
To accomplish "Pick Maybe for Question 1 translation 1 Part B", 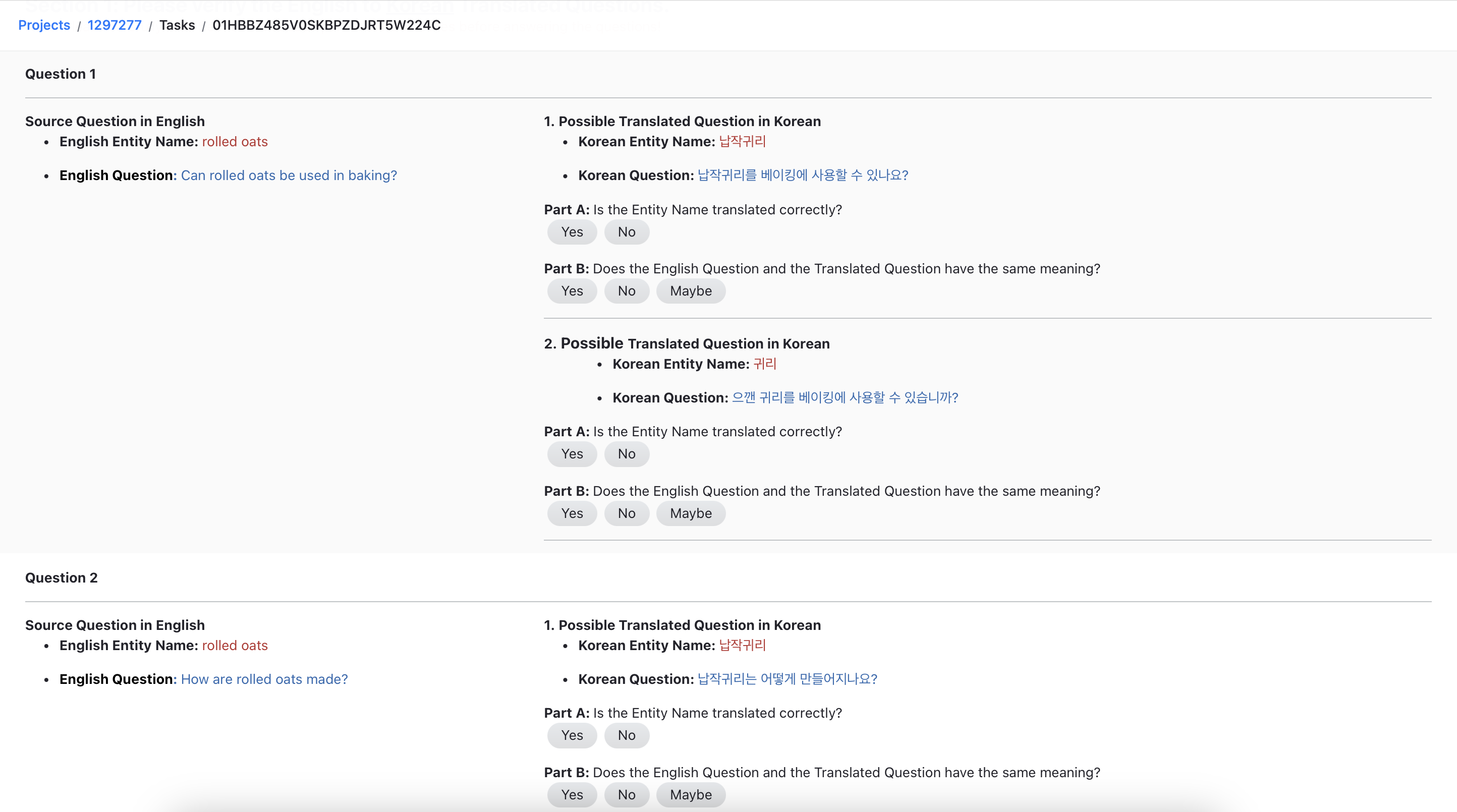I will 691,291.
